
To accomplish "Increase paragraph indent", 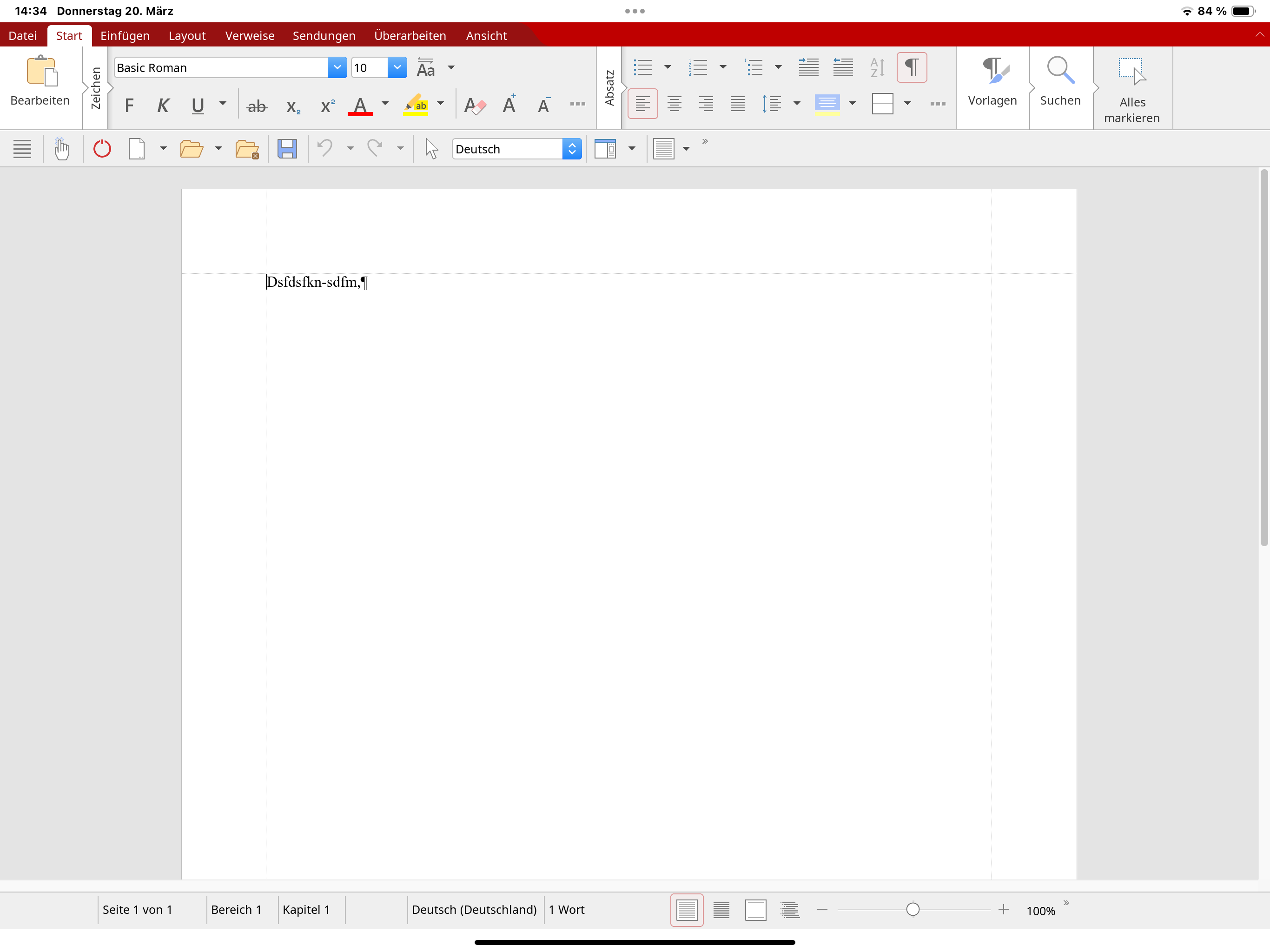I will click(808, 68).
